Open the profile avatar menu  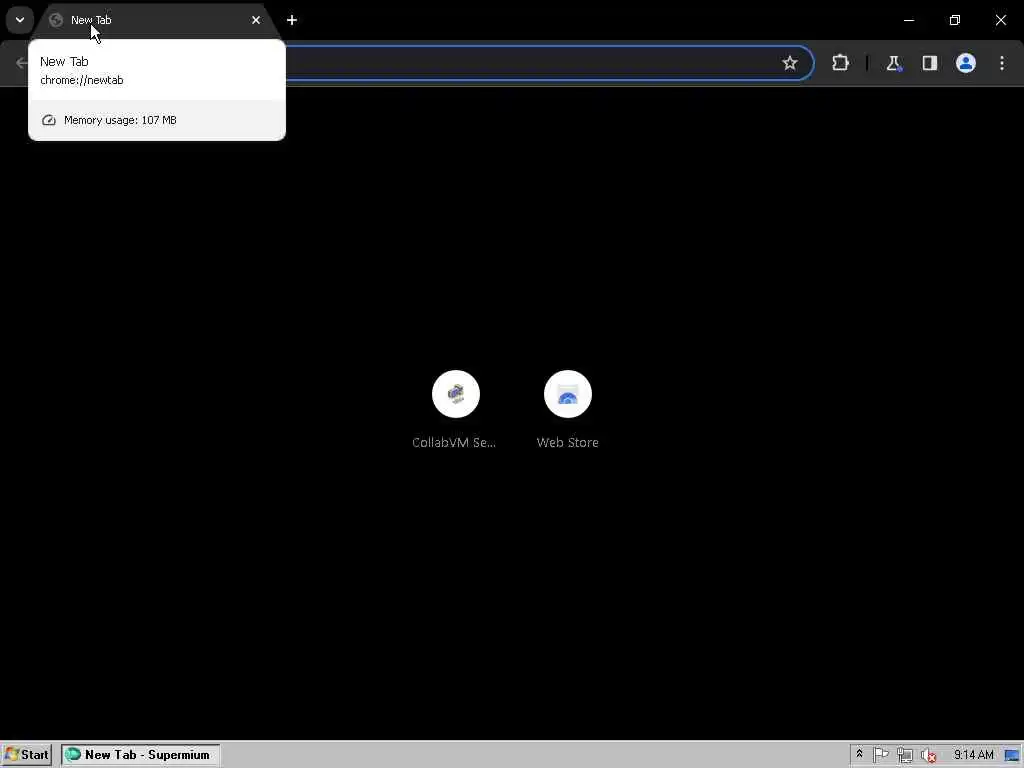[965, 63]
